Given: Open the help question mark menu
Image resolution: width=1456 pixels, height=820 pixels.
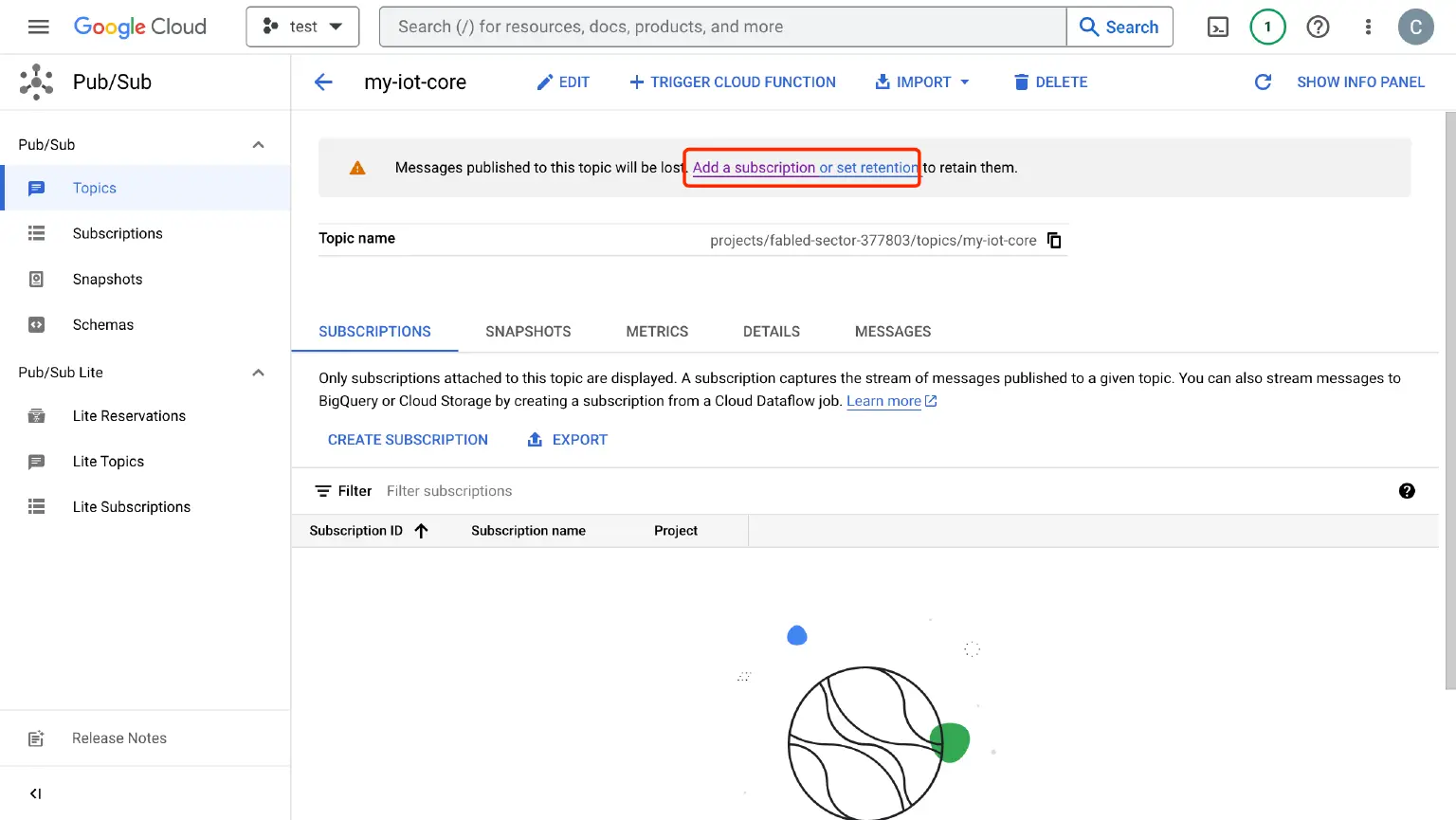Looking at the screenshot, I should [x=1318, y=27].
